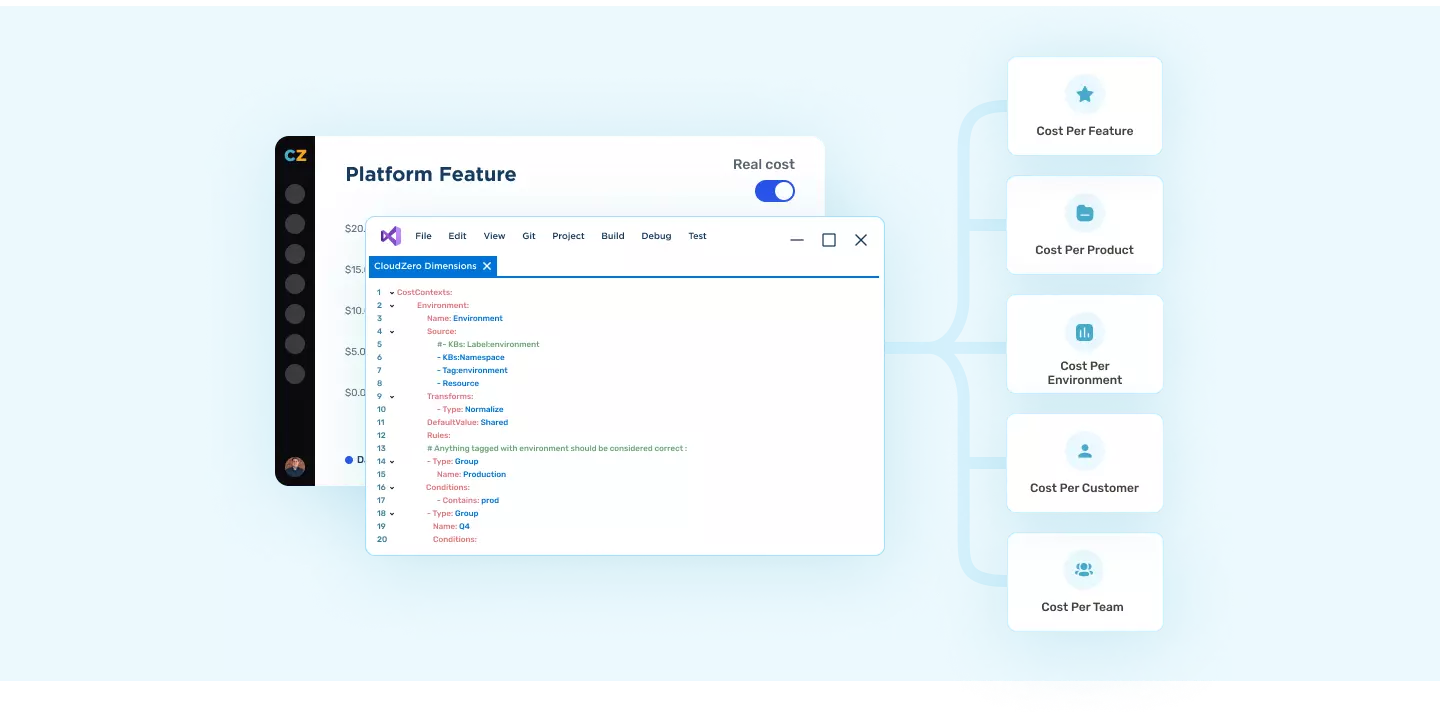The image size is (1440, 722).
Task: Open the user avatar in the sidebar
Action: 295,466
